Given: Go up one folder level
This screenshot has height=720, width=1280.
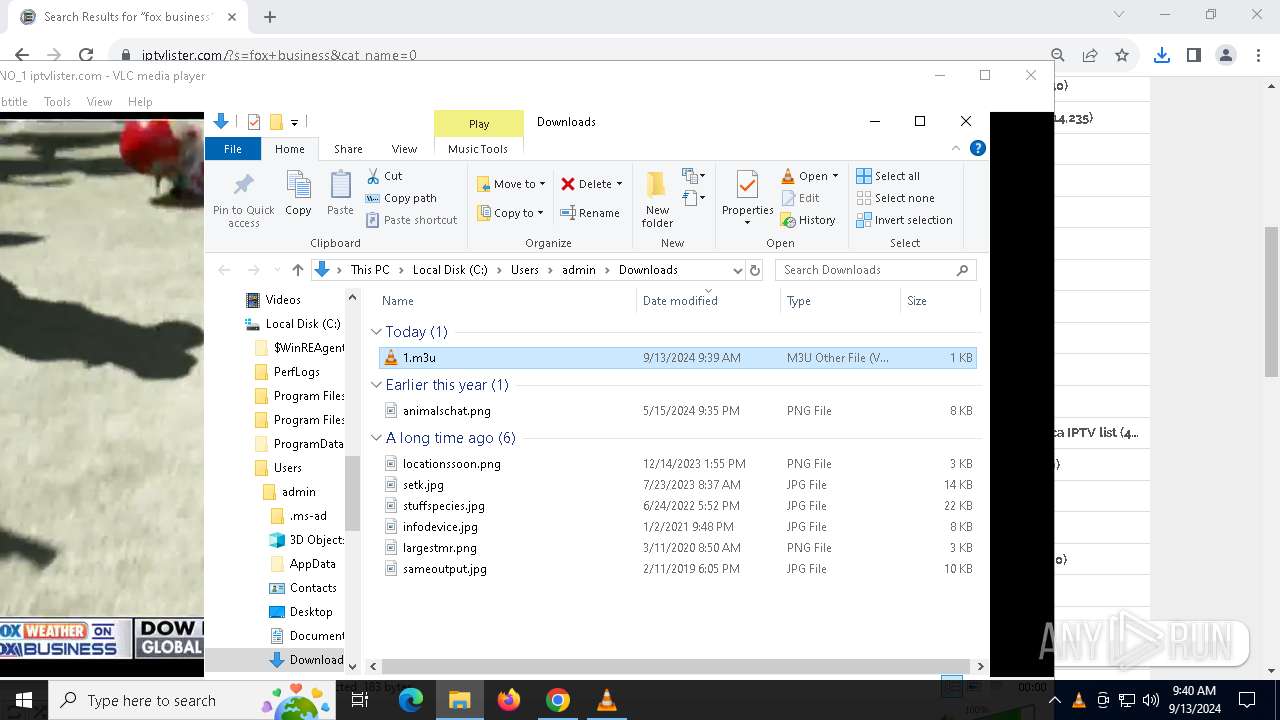Looking at the screenshot, I should [x=297, y=270].
